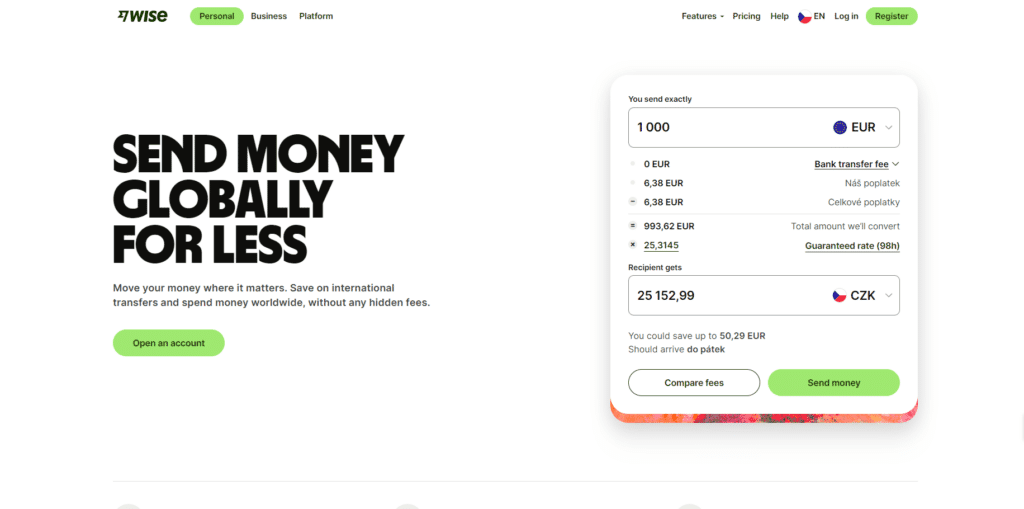Image resolution: width=1024 pixels, height=509 pixels.
Task: Click the Guaranteed rate (98h) link
Action: (x=852, y=246)
